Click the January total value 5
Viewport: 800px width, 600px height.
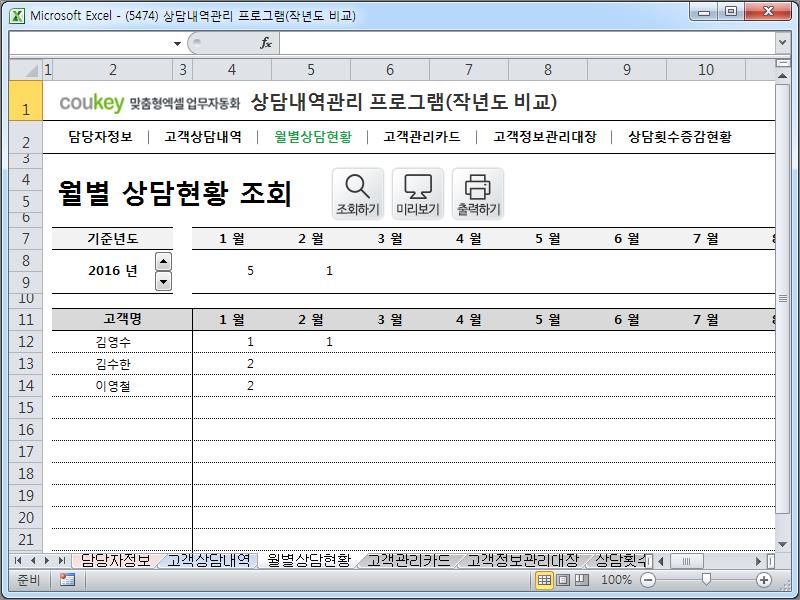pyautogui.click(x=250, y=270)
